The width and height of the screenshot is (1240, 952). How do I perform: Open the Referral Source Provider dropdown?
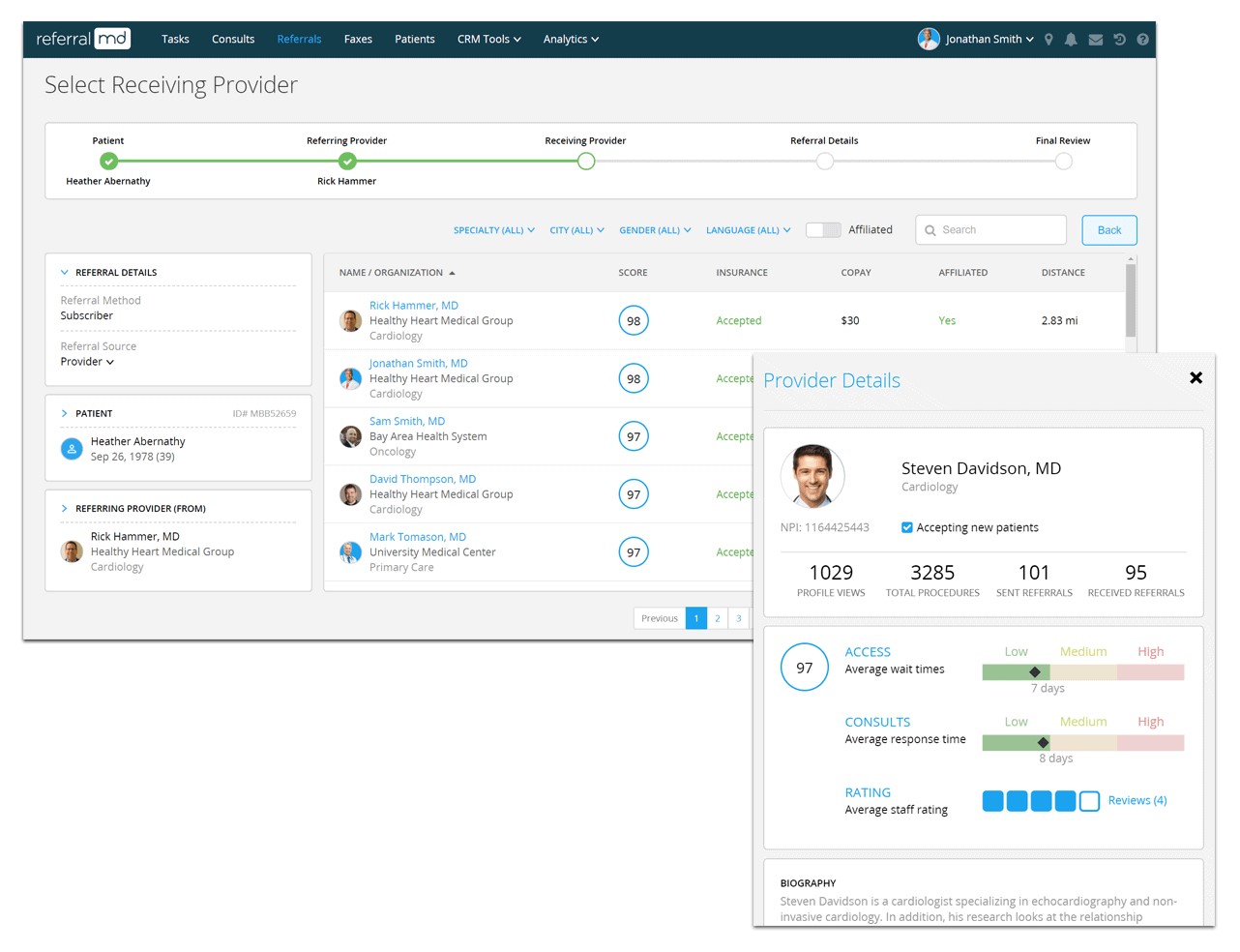[87, 362]
